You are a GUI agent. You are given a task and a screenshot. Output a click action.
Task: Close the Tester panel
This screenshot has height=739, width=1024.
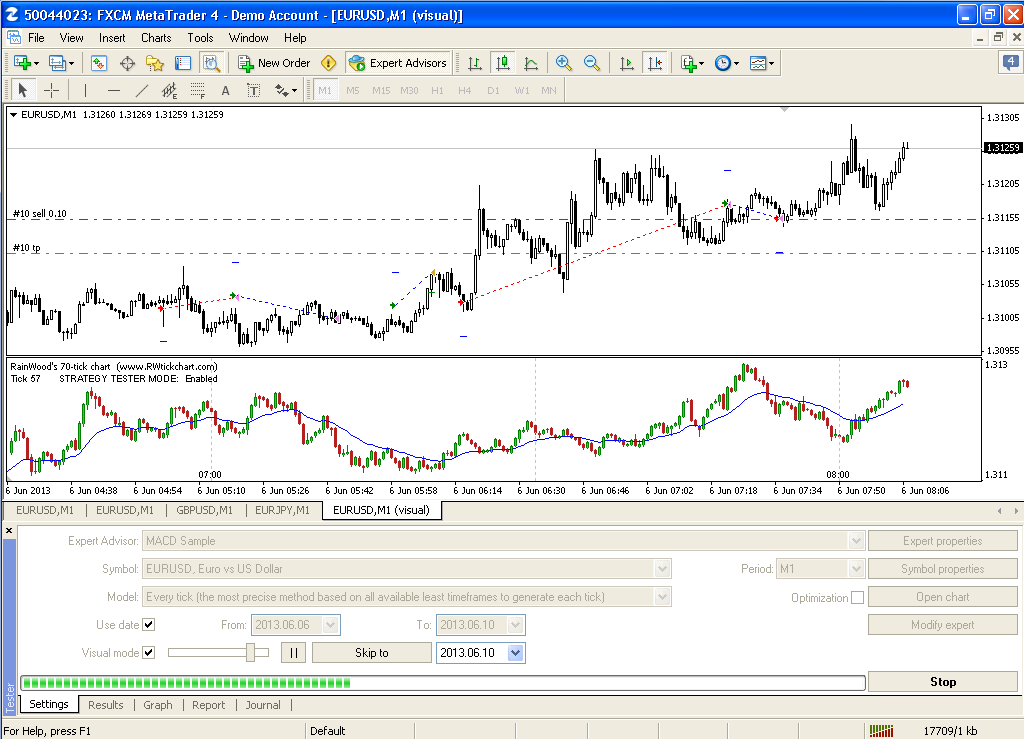9,530
